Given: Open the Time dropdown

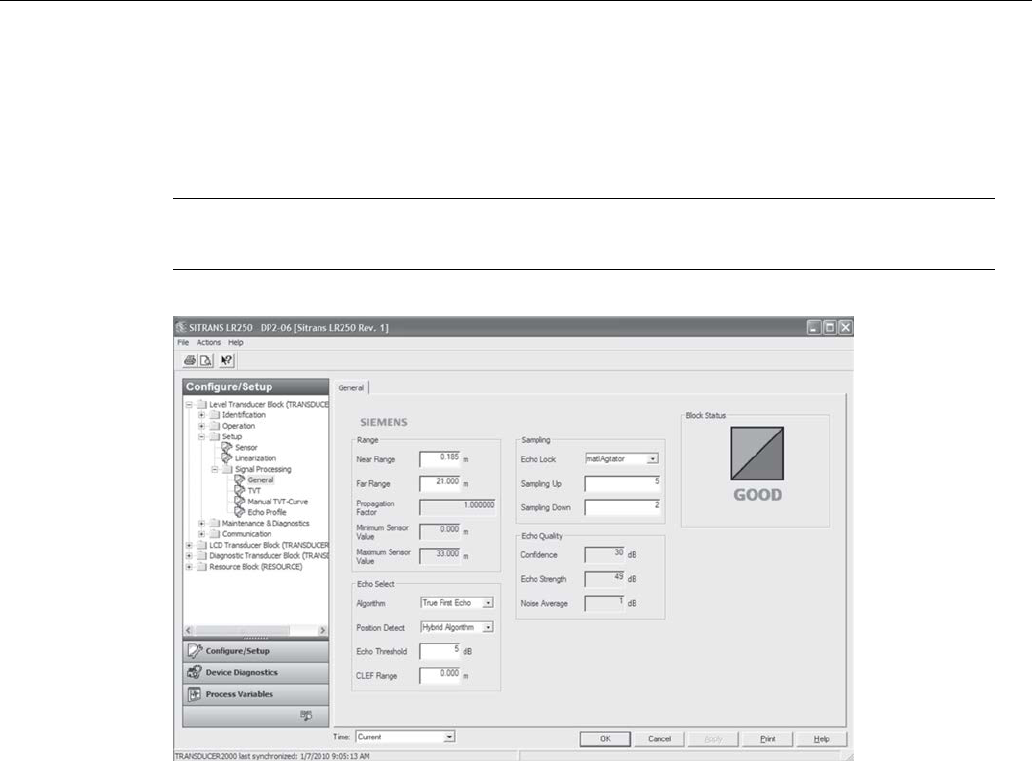Looking at the screenshot, I should (x=449, y=737).
